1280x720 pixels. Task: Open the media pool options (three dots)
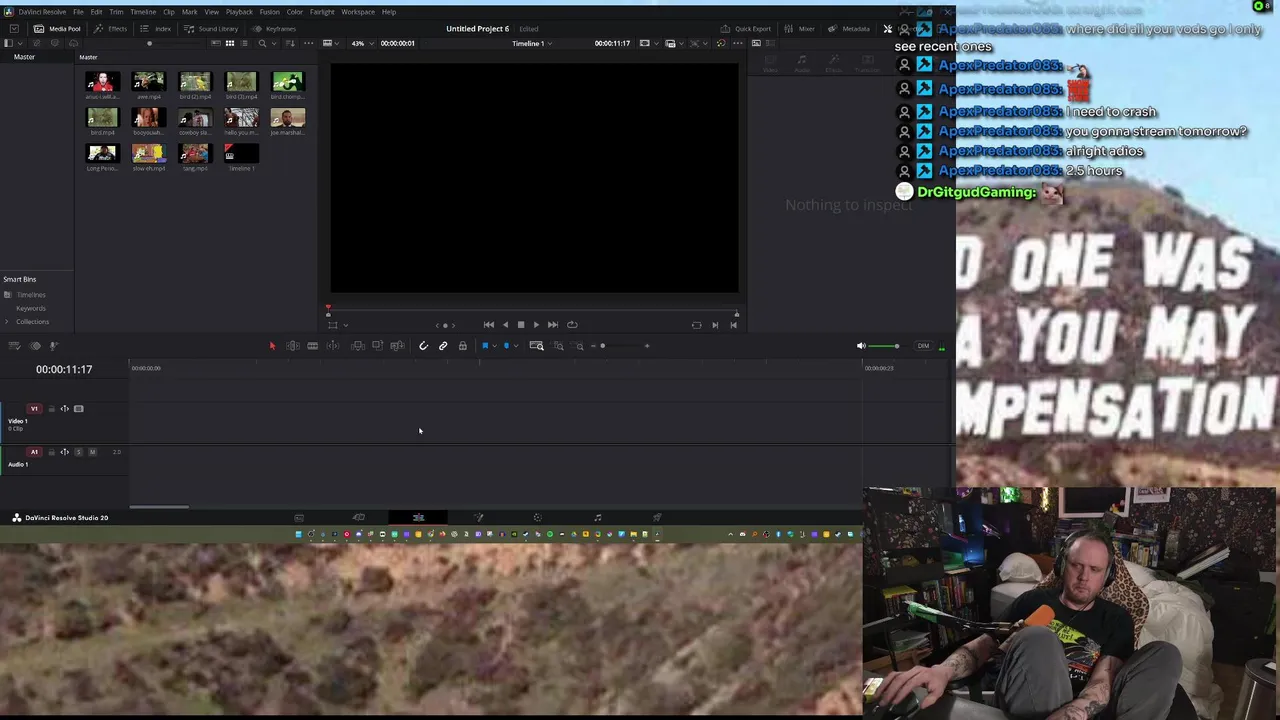click(308, 43)
